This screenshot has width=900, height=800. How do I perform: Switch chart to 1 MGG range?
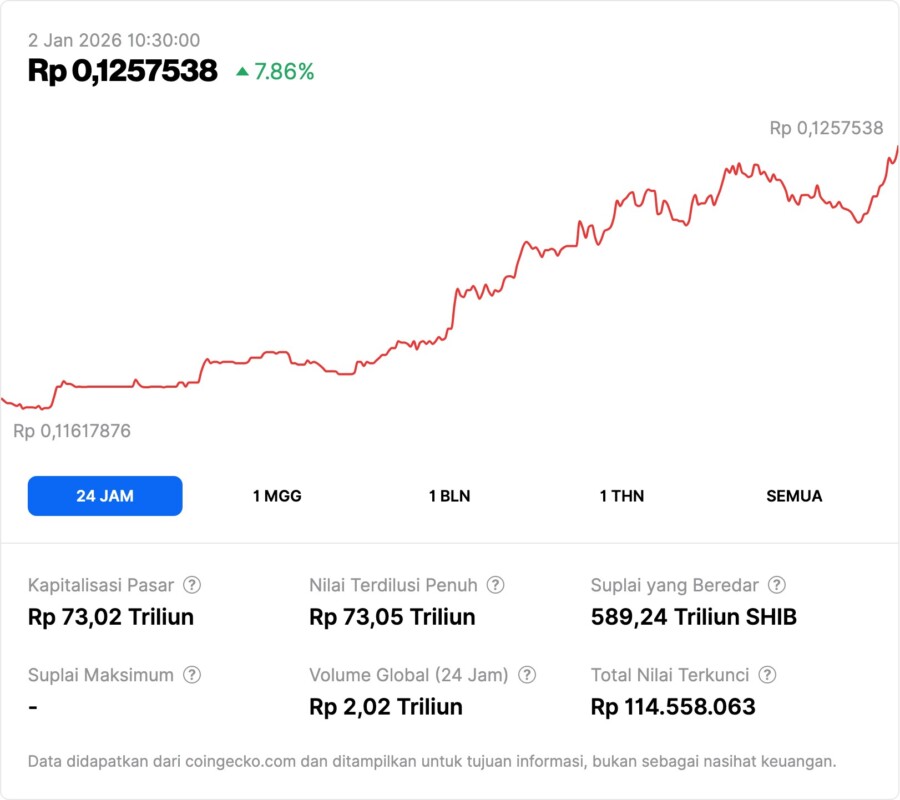(x=277, y=496)
